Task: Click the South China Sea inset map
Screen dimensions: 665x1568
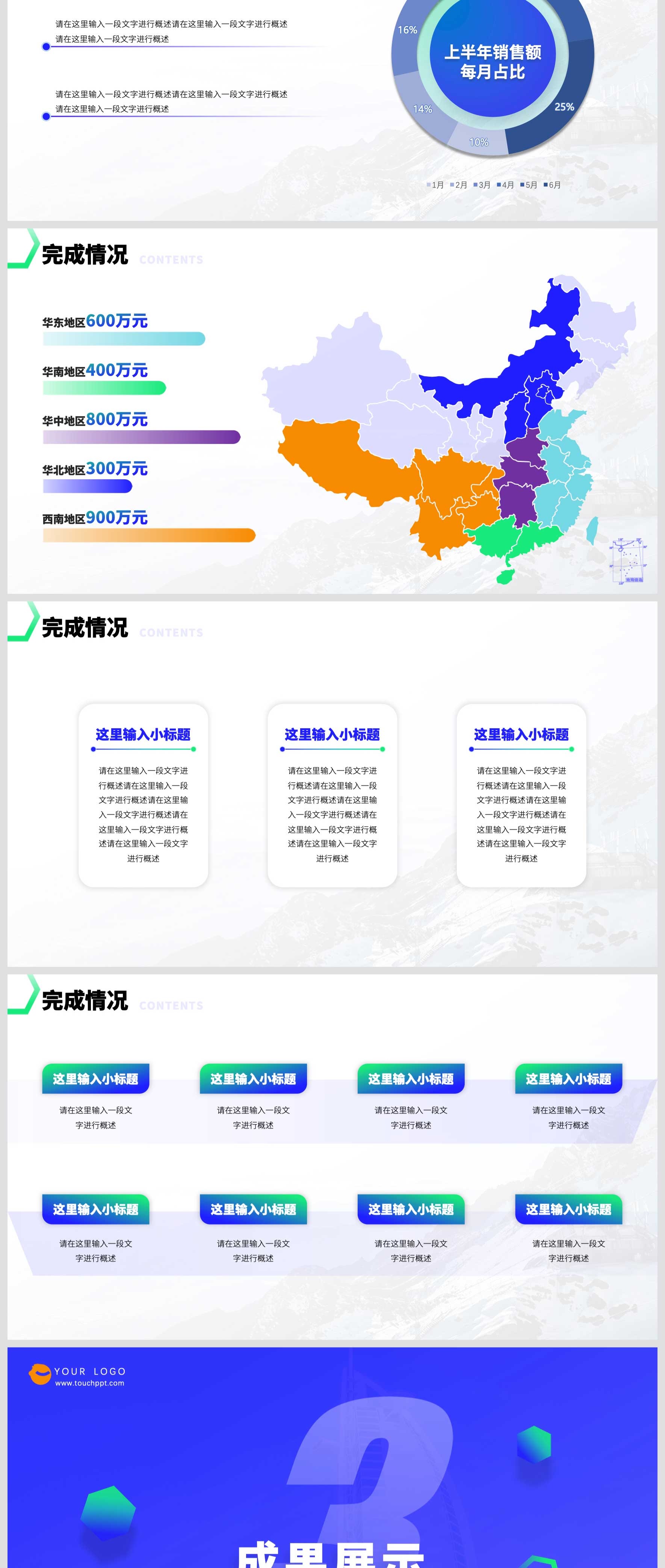Action: 627,560
